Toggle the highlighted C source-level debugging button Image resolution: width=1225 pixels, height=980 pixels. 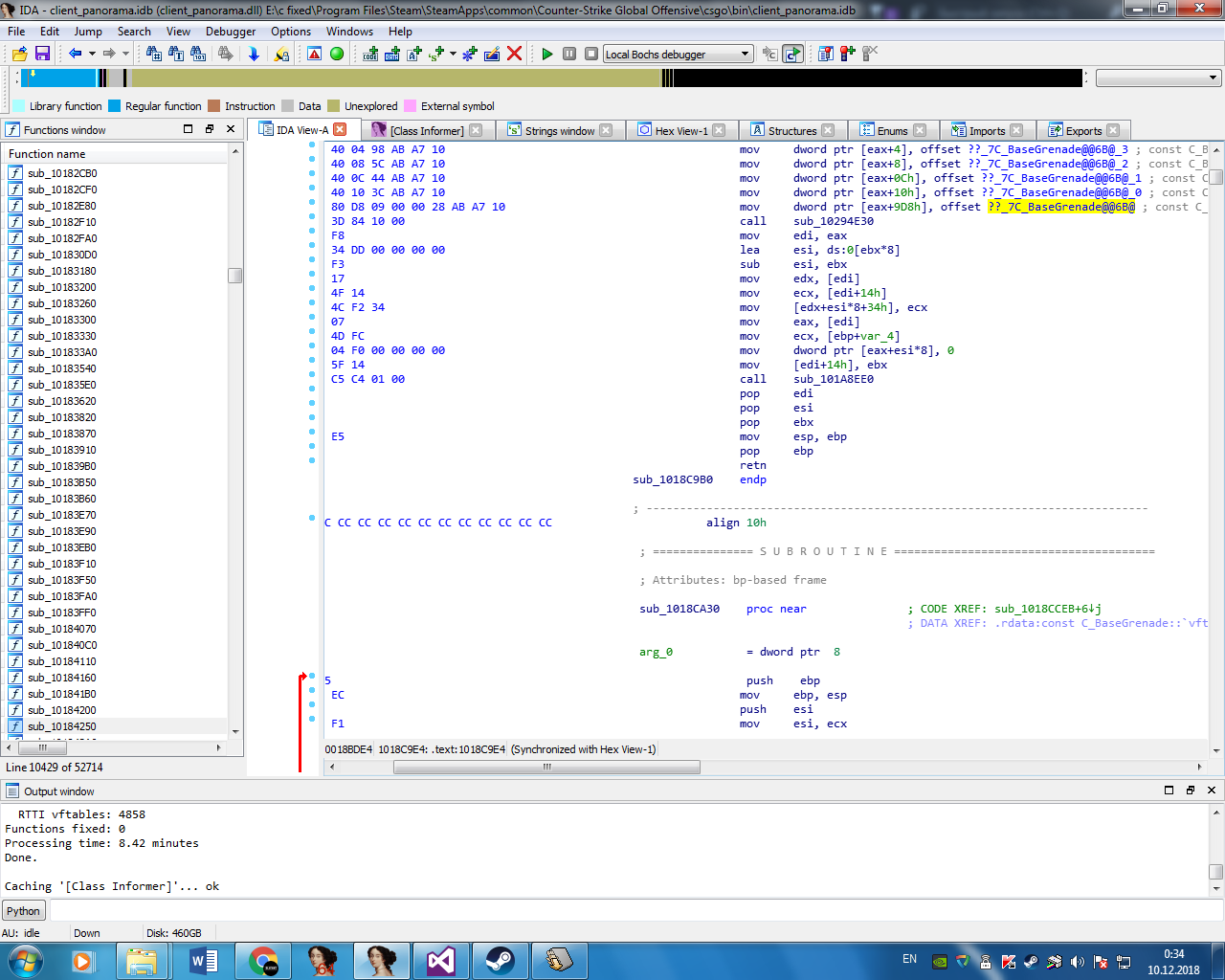click(792, 55)
